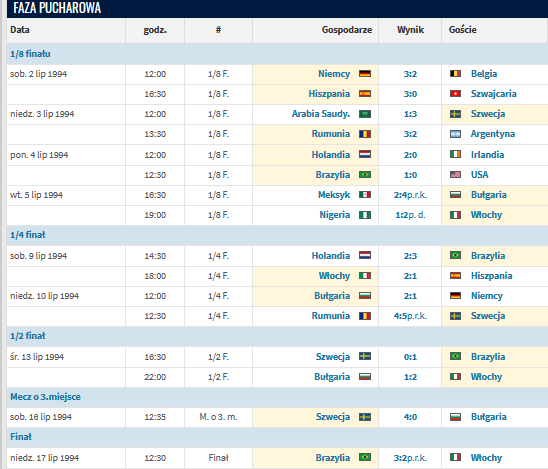Open the Hiszpania guest link in 1/4 finał

point(491,276)
